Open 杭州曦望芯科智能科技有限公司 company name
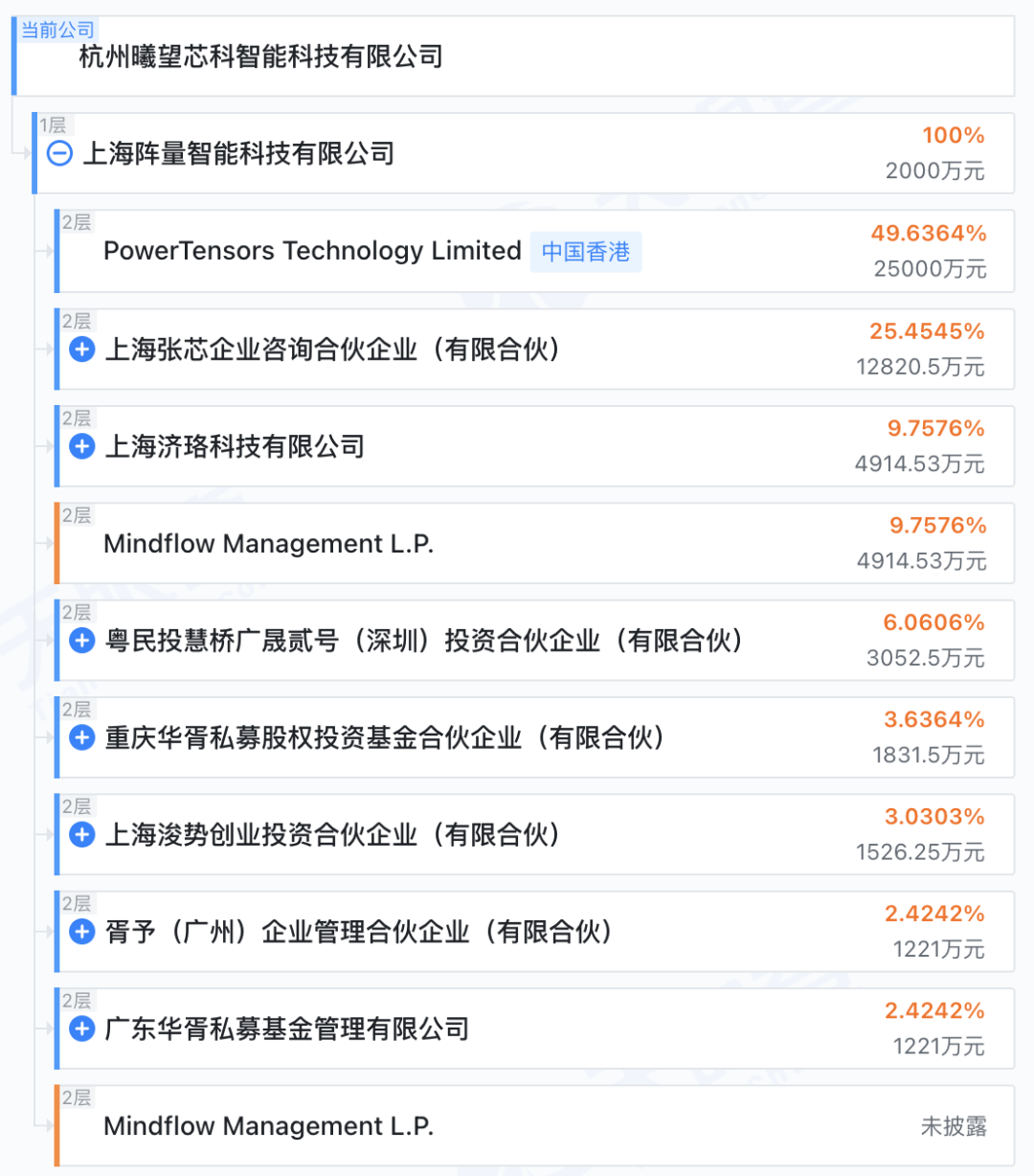Viewport: 1034px width, 1176px height. (x=260, y=57)
